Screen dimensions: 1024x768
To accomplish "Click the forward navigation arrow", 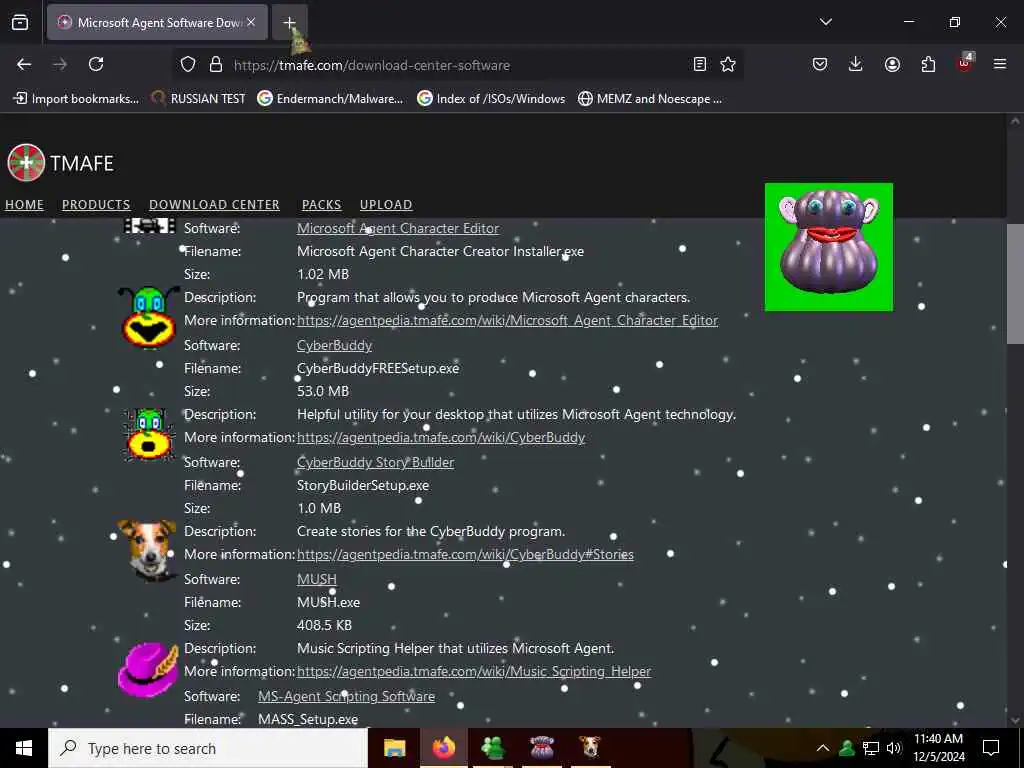I will tap(59, 64).
